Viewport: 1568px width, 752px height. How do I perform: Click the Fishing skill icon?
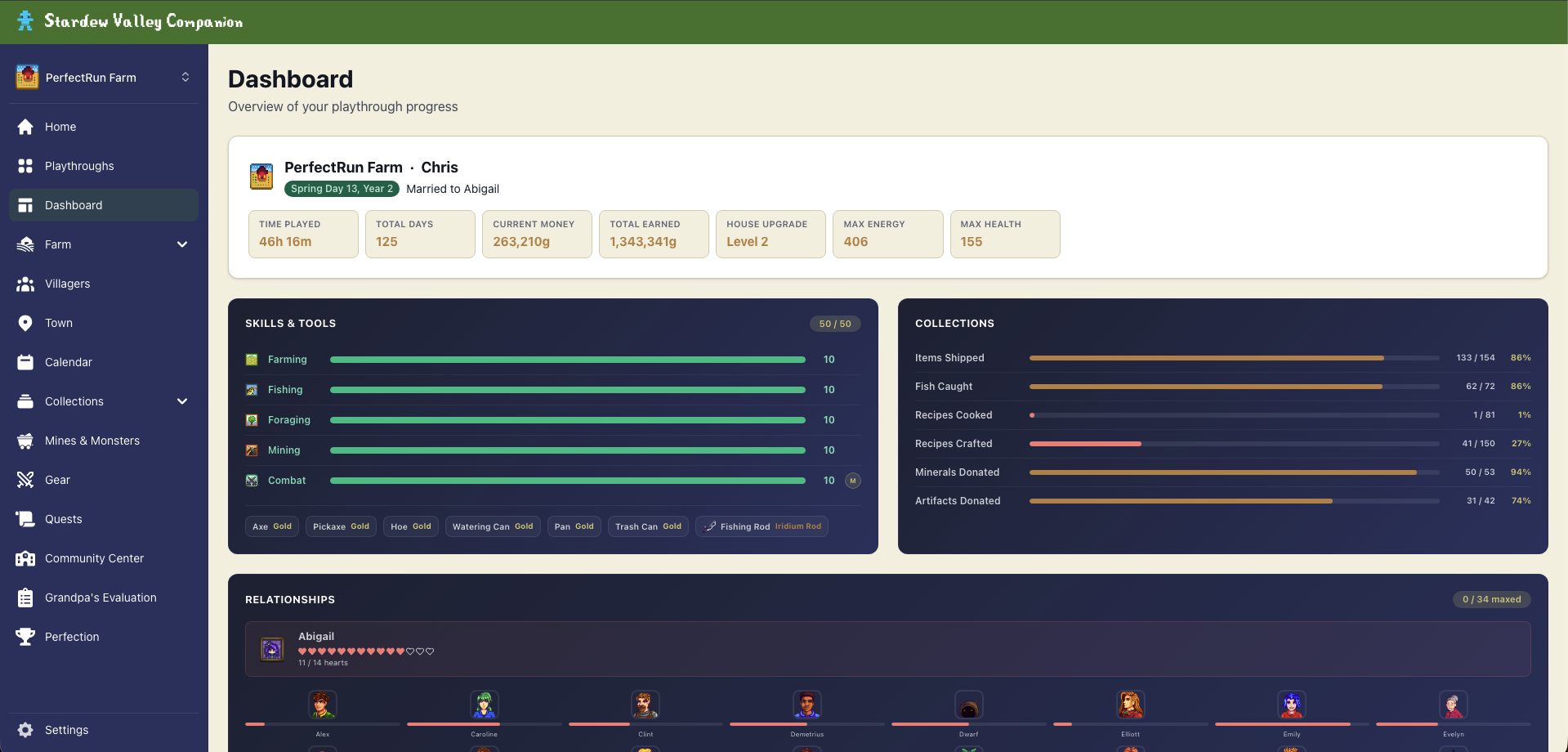pos(252,390)
